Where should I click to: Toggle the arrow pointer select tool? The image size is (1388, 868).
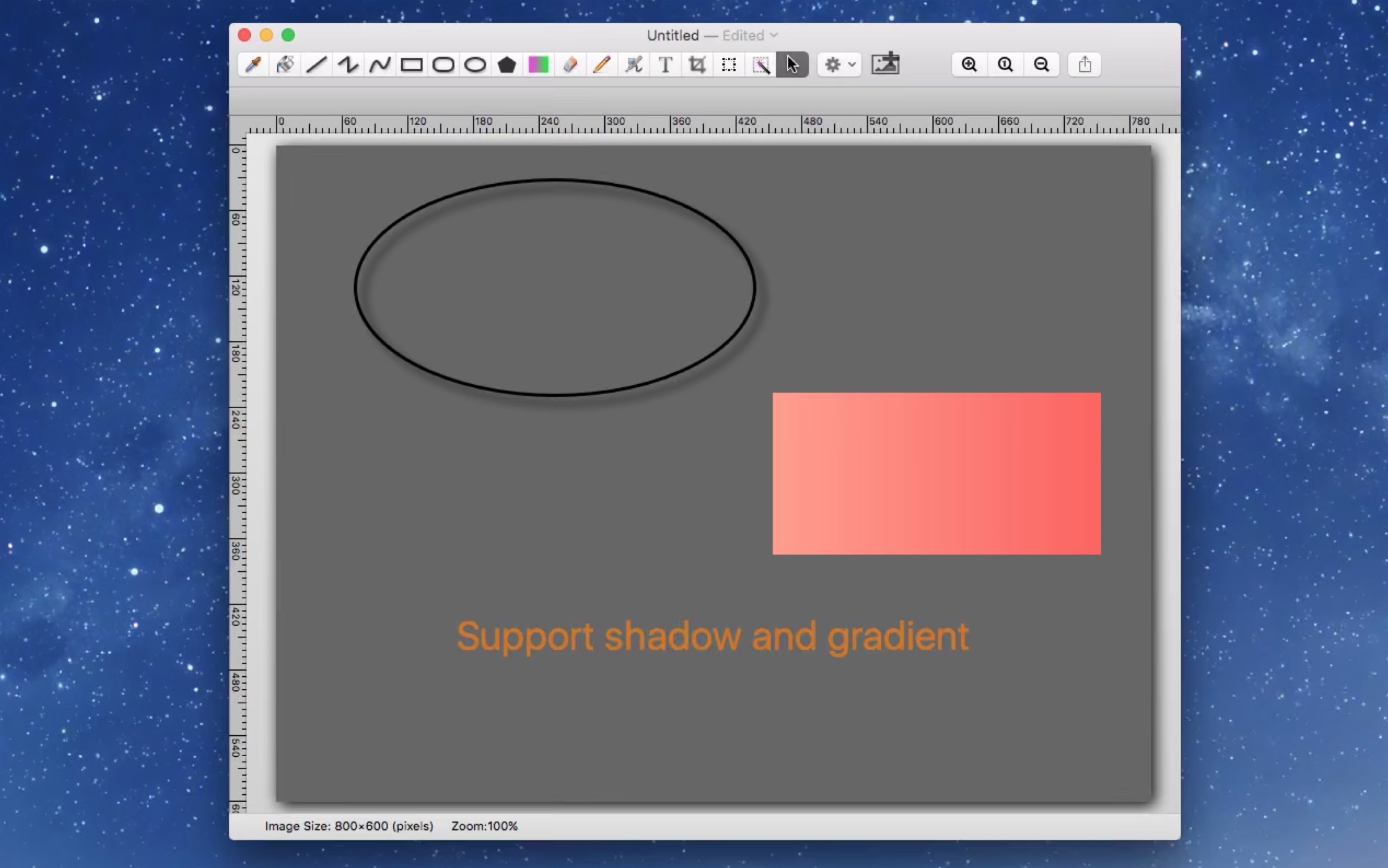tap(792, 65)
